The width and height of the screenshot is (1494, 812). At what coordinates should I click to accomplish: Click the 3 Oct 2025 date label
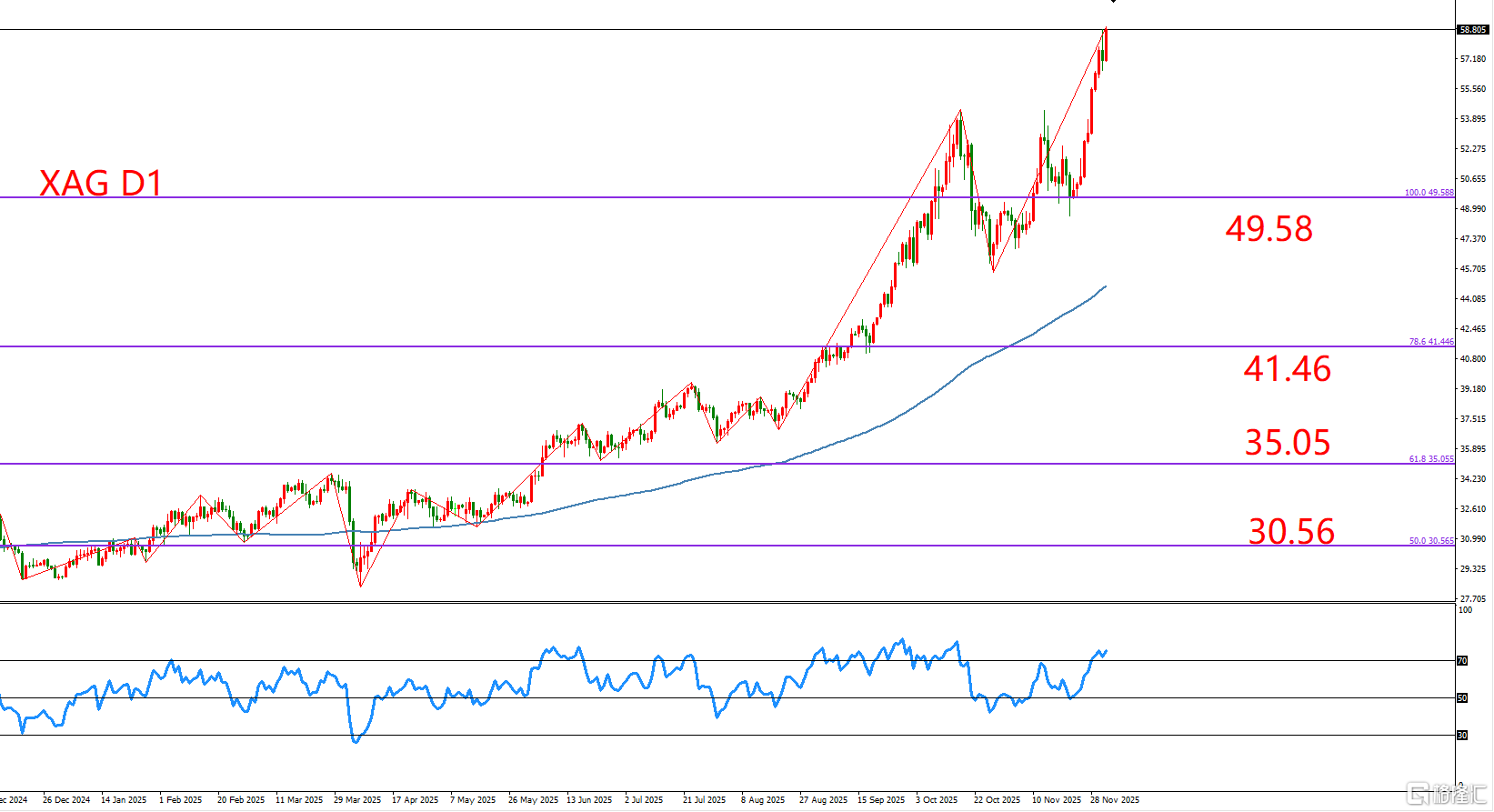point(937,800)
